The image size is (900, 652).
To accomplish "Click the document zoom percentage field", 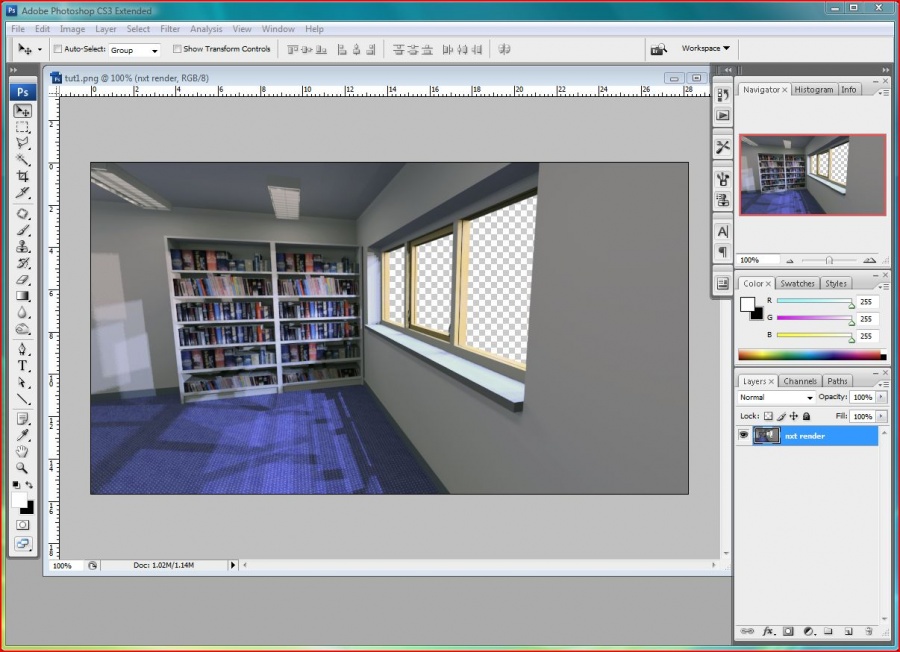I will coord(62,566).
